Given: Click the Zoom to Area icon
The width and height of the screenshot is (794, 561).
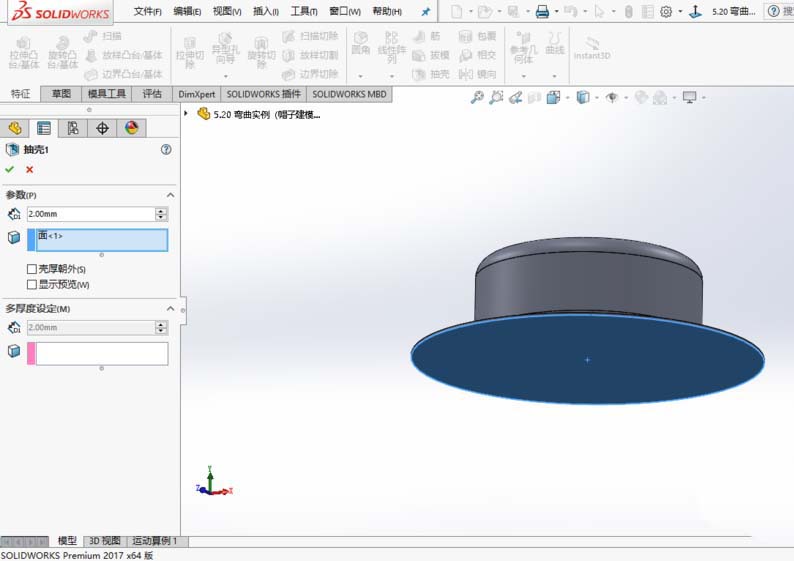Looking at the screenshot, I should pyautogui.click(x=496, y=97).
